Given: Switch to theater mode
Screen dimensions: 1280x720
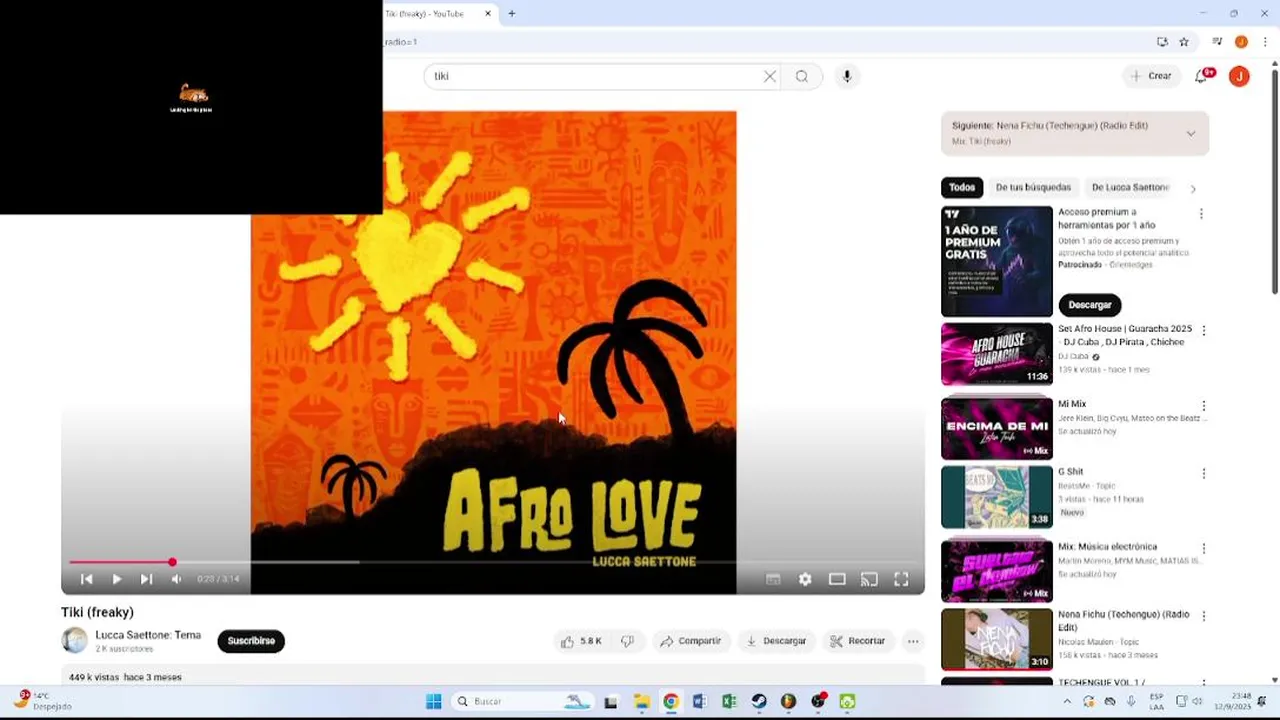Looking at the screenshot, I should (837, 579).
